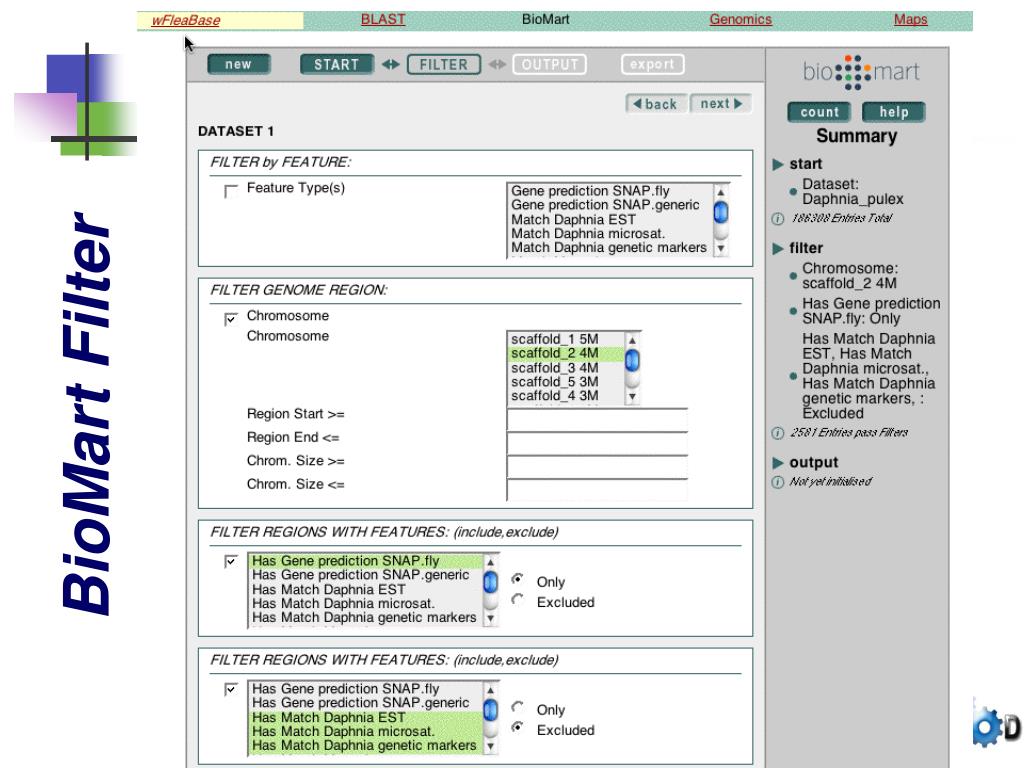The height and width of the screenshot is (768, 1024).
Task: Click the new button
Action: pyautogui.click(x=238, y=64)
